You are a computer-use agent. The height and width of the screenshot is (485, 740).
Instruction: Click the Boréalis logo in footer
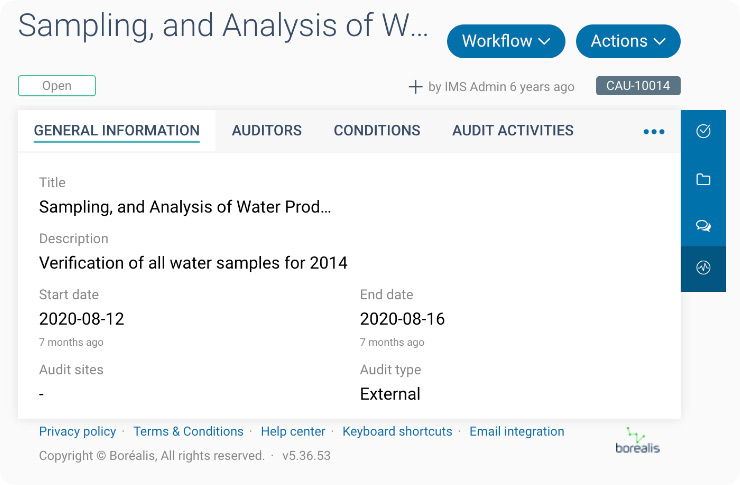(x=637, y=440)
